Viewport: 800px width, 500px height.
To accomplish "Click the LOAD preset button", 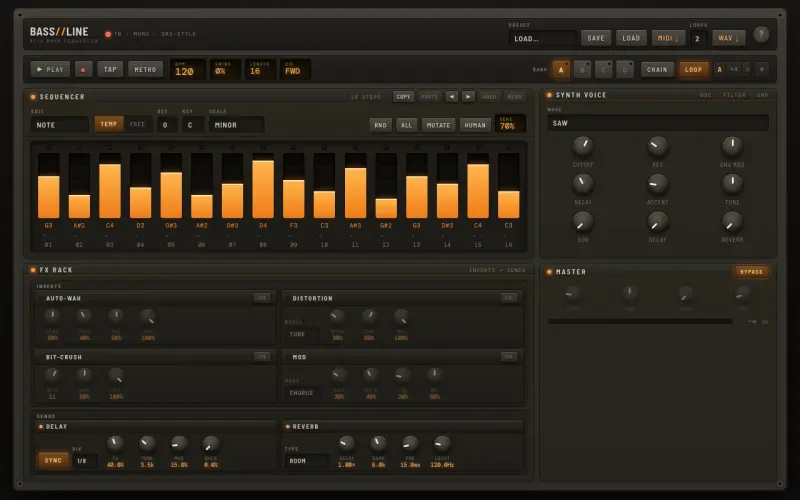I will click(x=631, y=38).
